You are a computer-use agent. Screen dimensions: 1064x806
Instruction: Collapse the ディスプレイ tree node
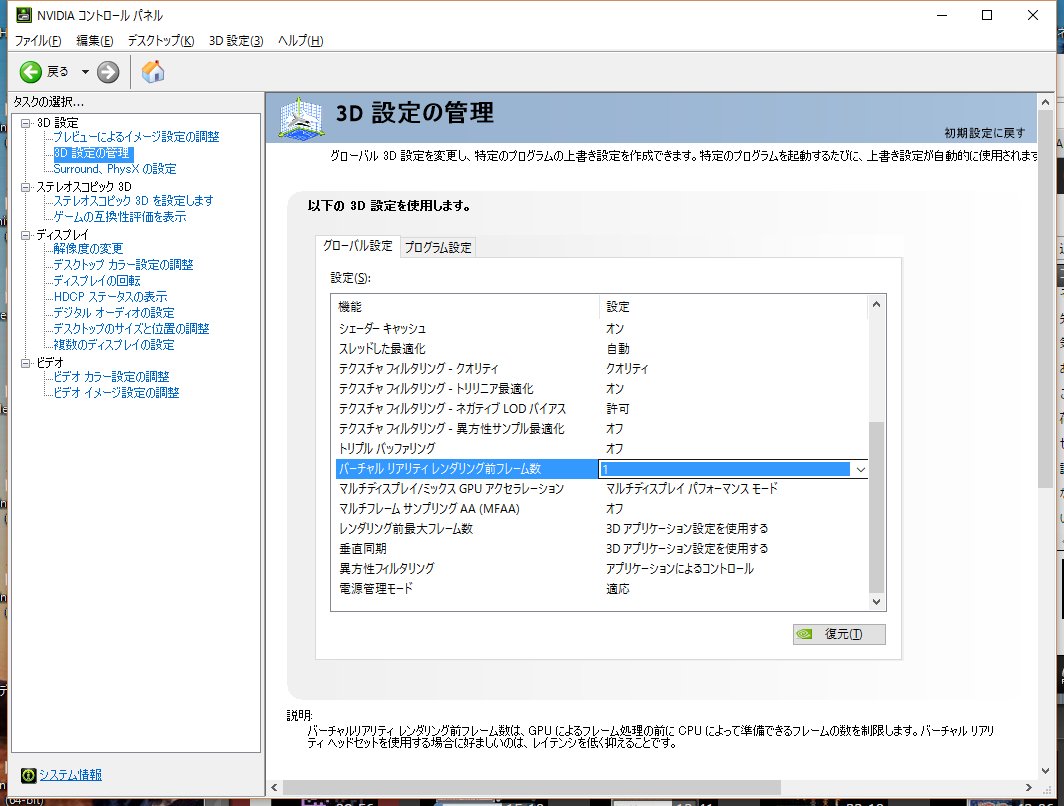coord(26,235)
